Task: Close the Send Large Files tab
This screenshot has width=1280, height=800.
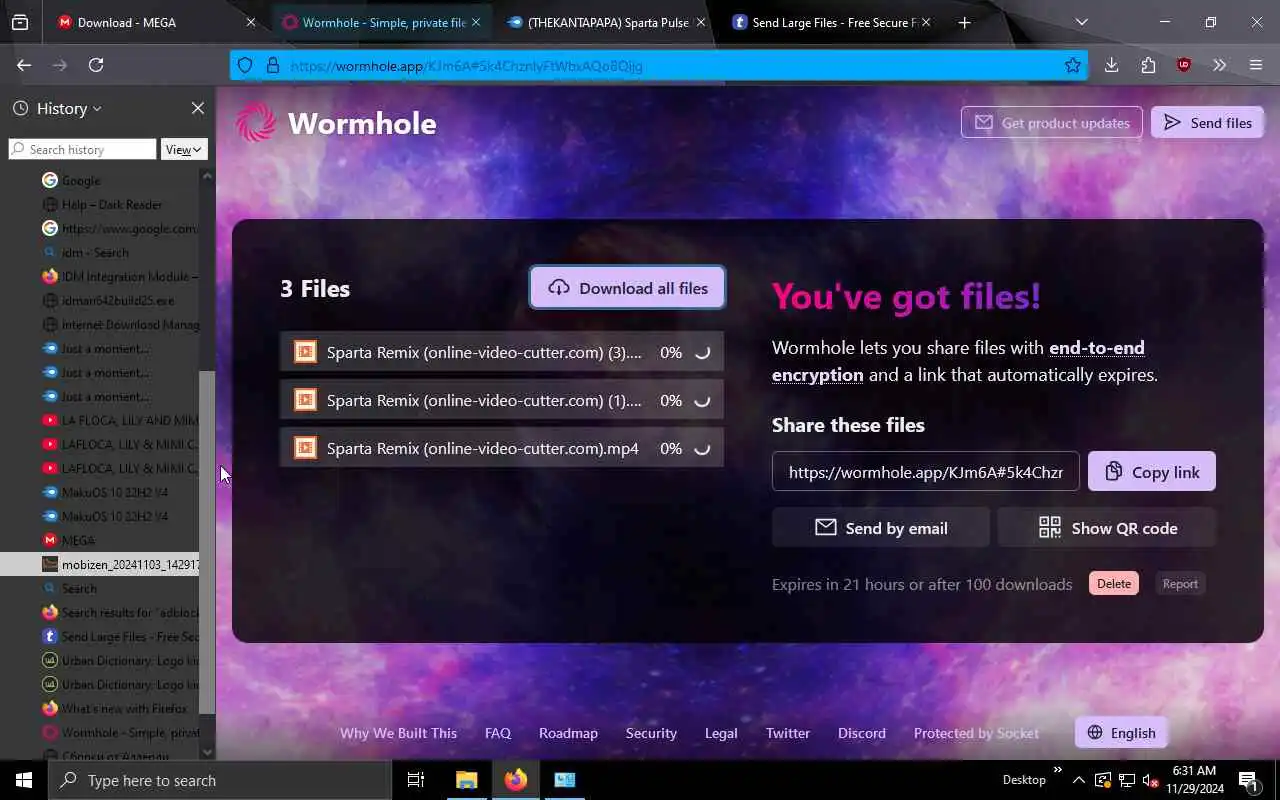Action: tap(926, 22)
